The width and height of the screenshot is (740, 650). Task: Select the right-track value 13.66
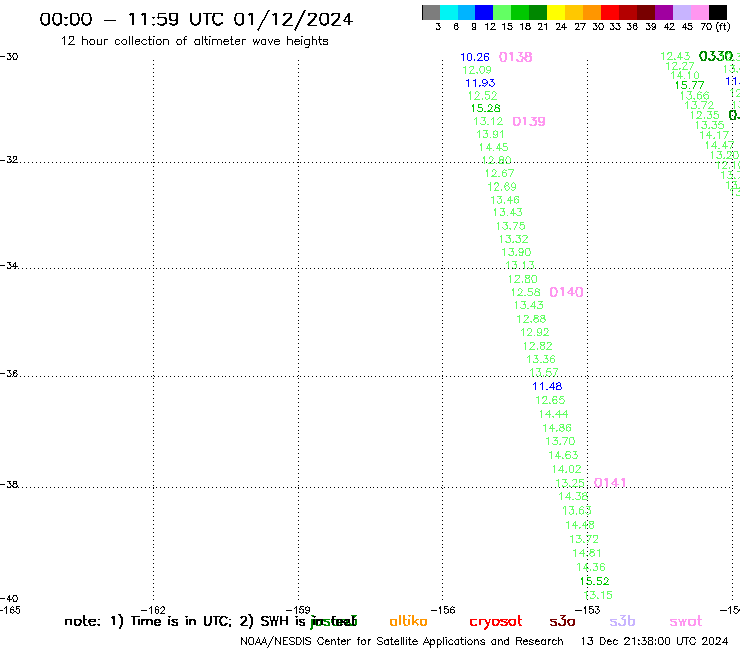[x=694, y=96]
